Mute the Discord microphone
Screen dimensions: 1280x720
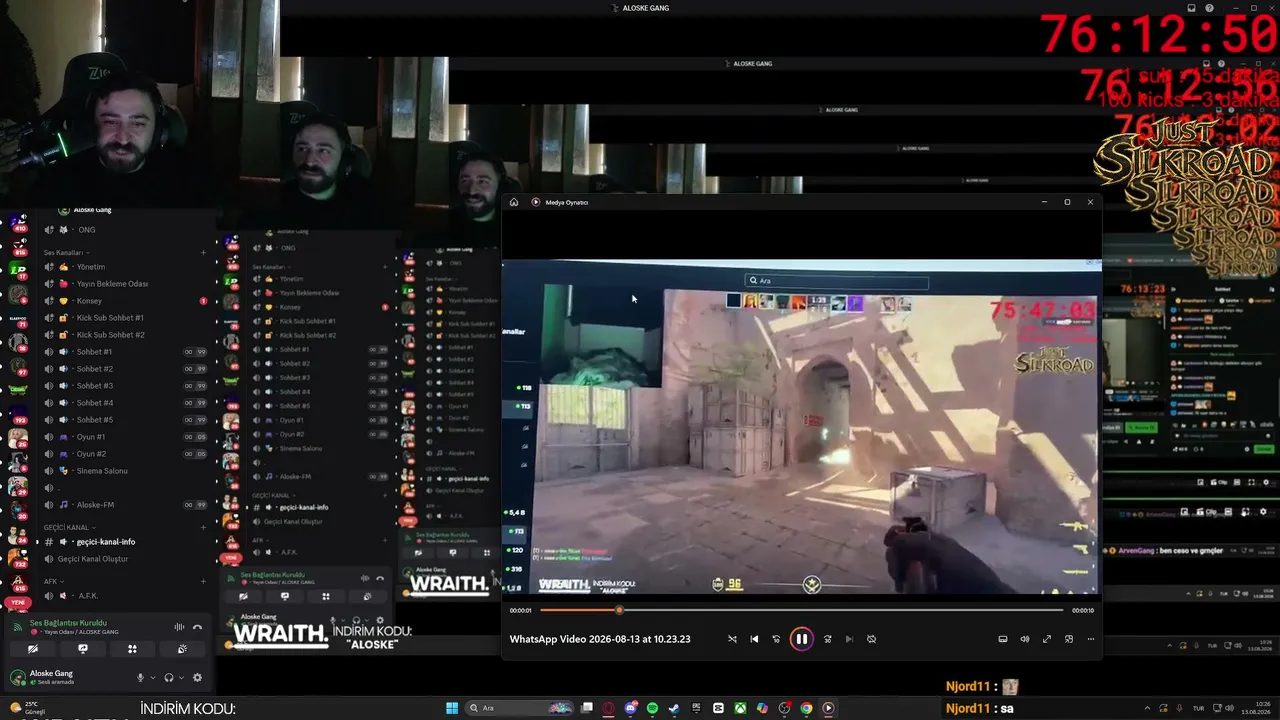pyautogui.click(x=140, y=678)
